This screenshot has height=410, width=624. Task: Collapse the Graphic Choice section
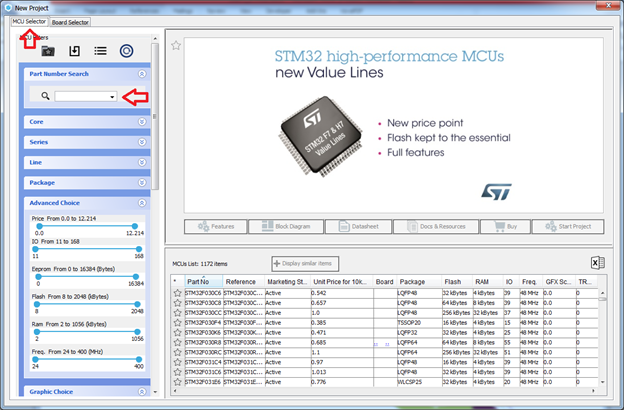(x=142, y=392)
